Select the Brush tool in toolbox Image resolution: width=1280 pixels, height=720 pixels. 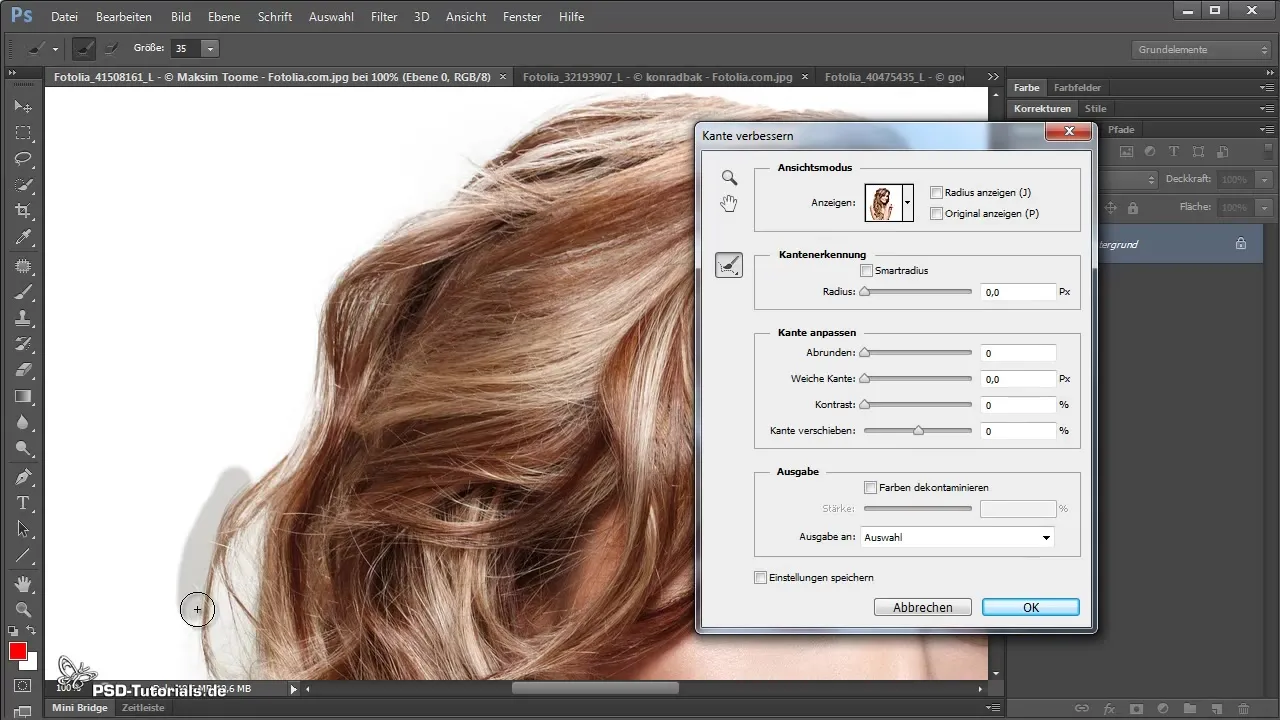(23, 292)
